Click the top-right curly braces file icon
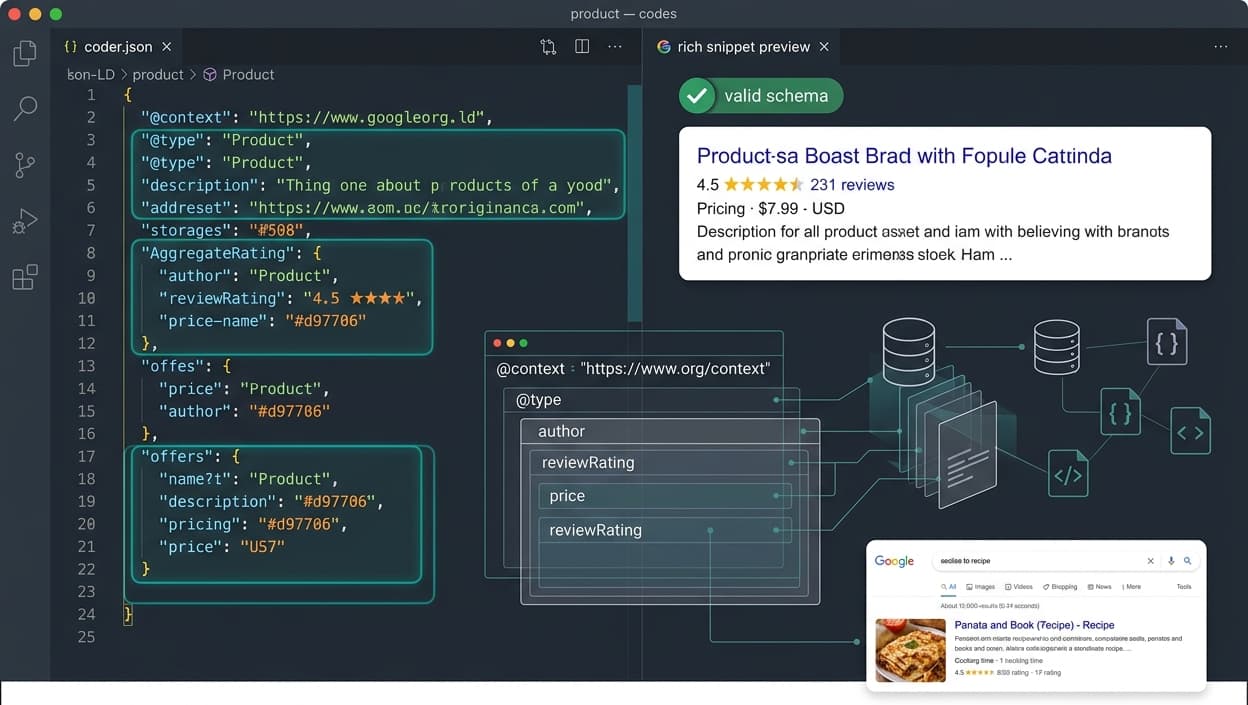 click(x=1167, y=341)
